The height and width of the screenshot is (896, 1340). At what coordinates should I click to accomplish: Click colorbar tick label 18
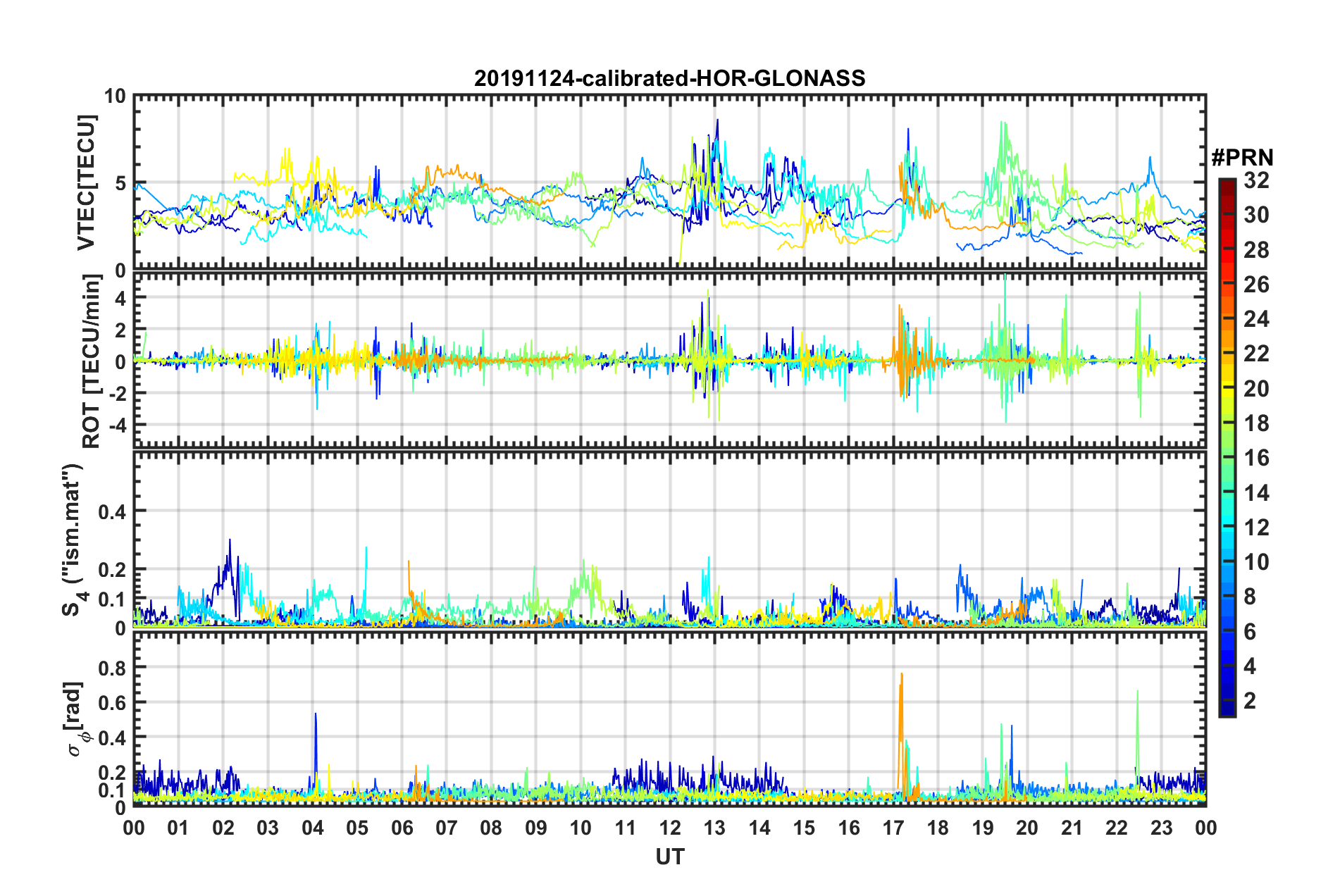tap(1256, 423)
